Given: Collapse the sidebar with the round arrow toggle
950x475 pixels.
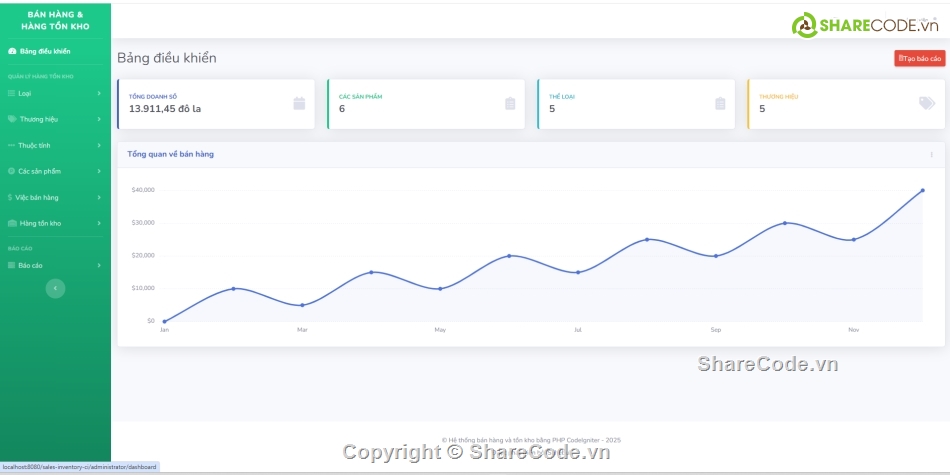Looking at the screenshot, I should point(56,288).
